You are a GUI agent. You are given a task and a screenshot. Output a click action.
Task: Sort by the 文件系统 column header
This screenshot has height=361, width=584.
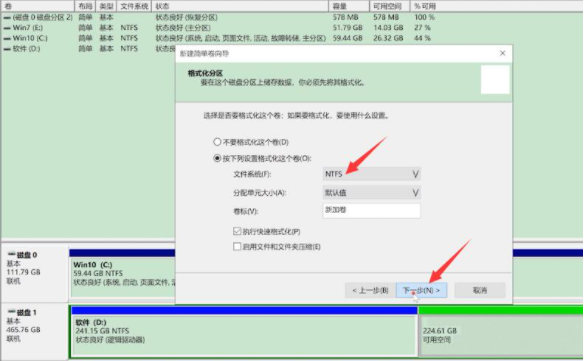coord(134,6)
